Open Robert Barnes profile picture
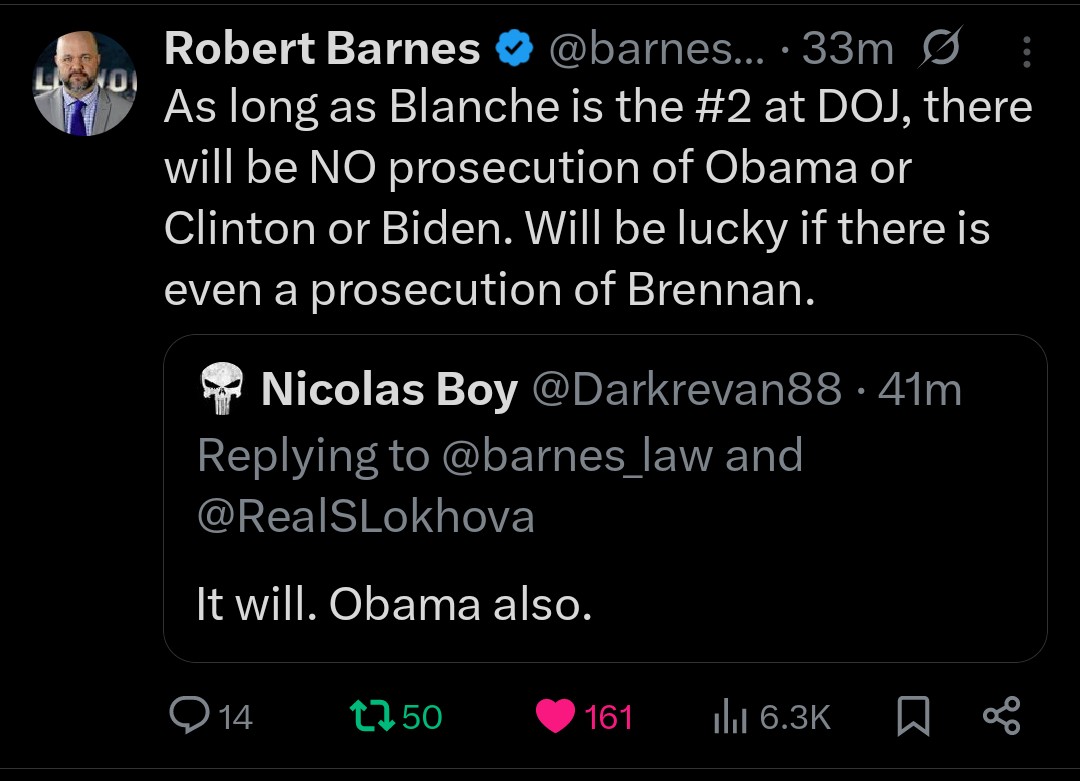The image size is (1080, 781). click(84, 84)
